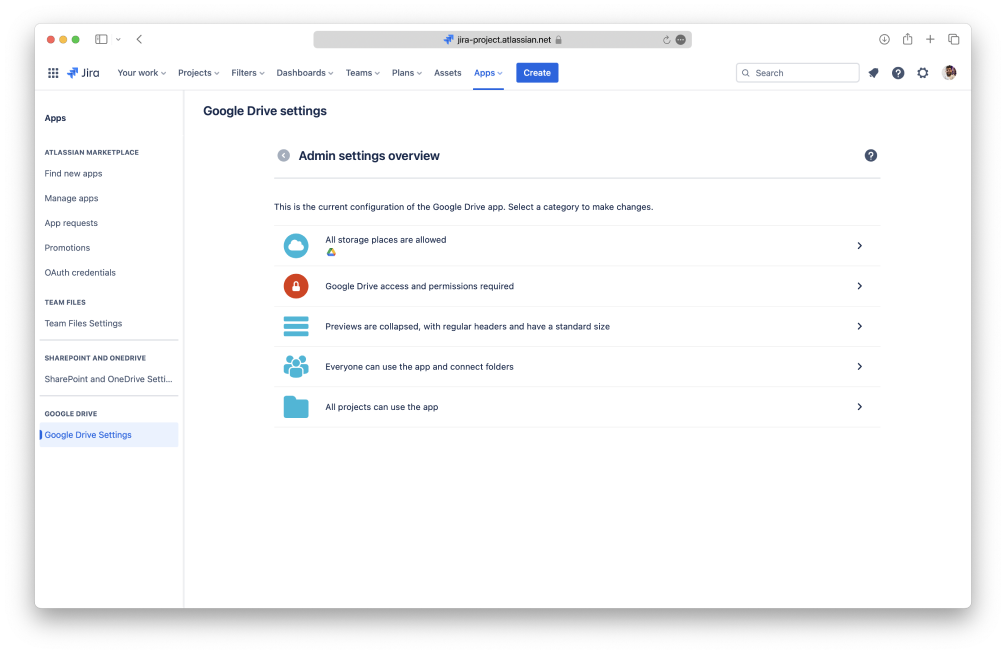Click the ellipsis icon in the address bar
The width and height of the screenshot is (1006, 654).
click(x=681, y=40)
